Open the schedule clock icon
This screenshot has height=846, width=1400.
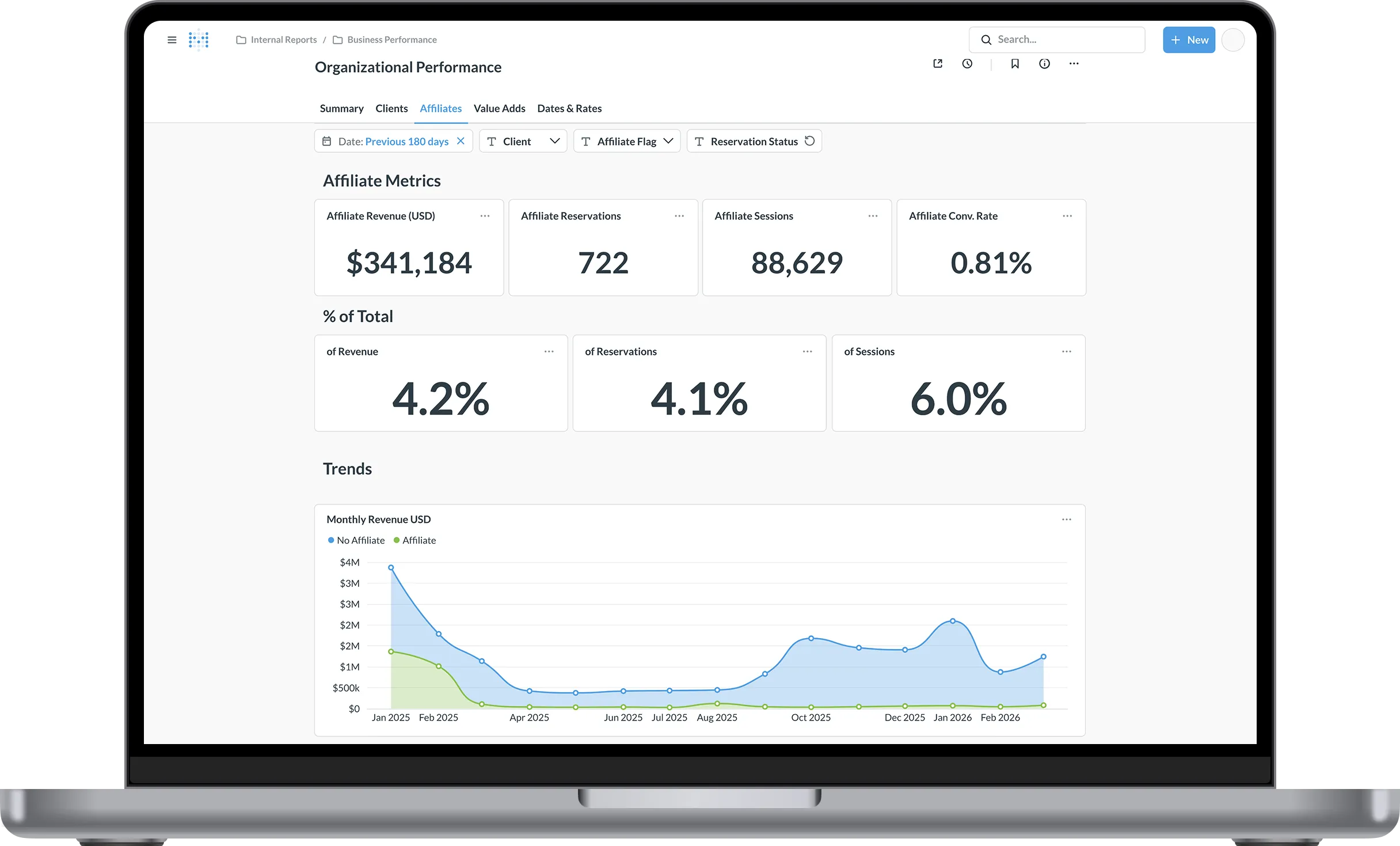pos(968,64)
